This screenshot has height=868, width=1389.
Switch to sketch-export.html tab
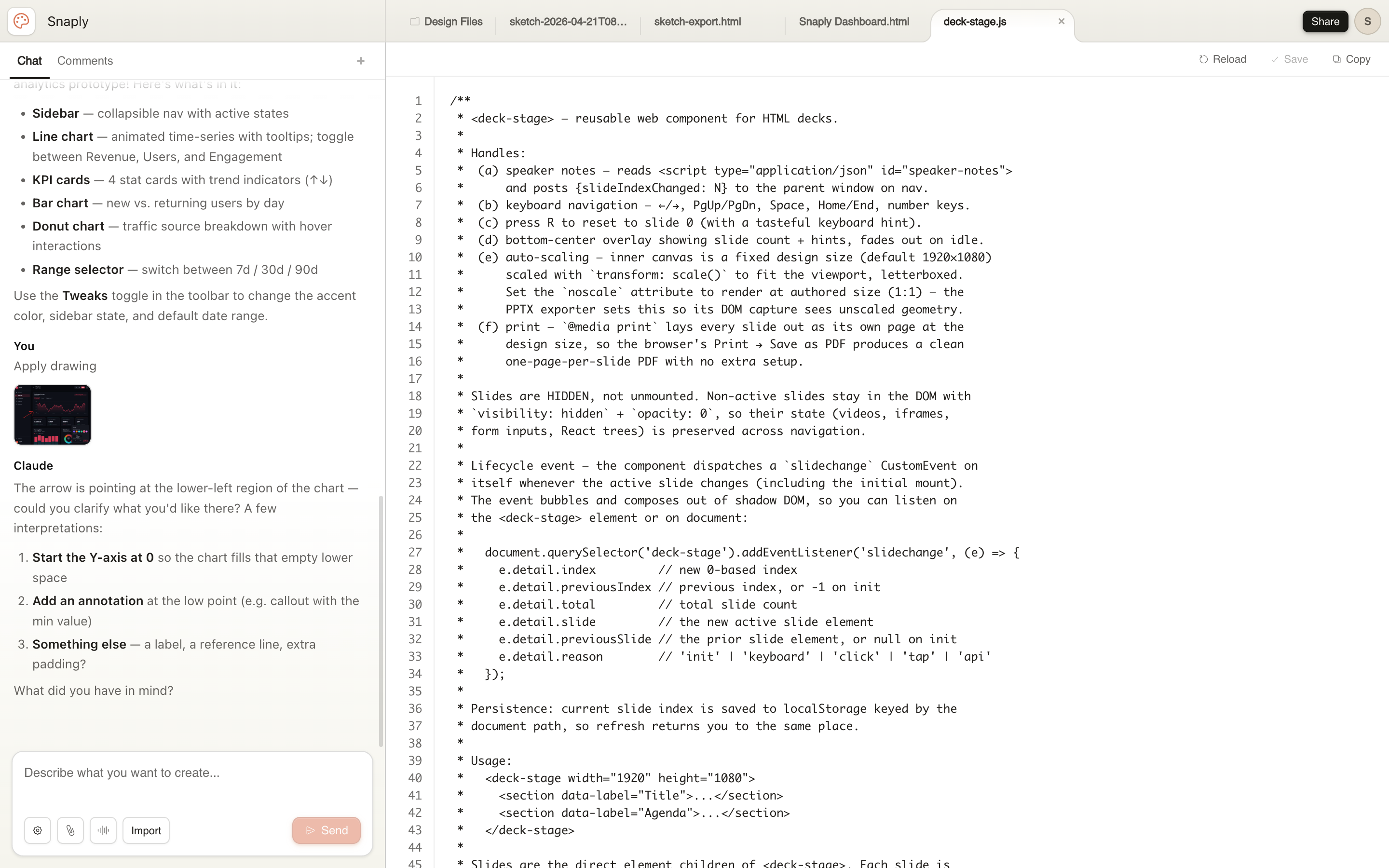pos(697,22)
